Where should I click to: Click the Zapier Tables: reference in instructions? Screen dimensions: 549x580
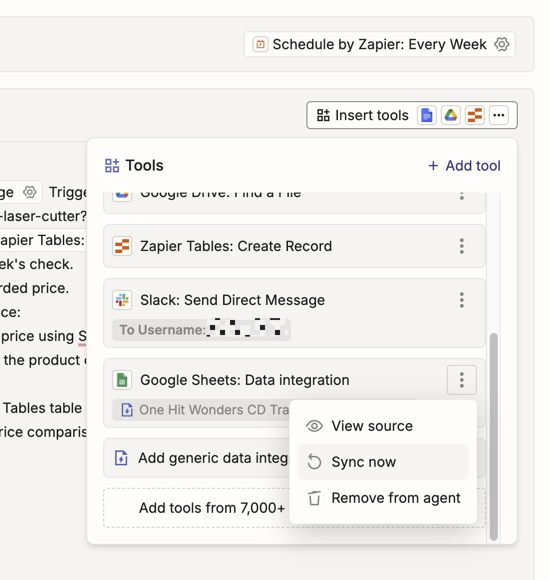42,240
